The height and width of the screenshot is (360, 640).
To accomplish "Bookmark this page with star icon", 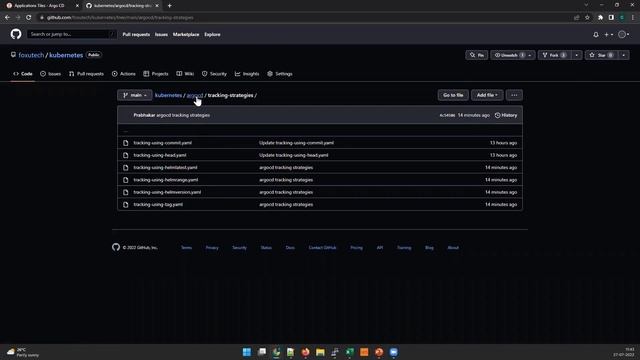I will 587,18.
